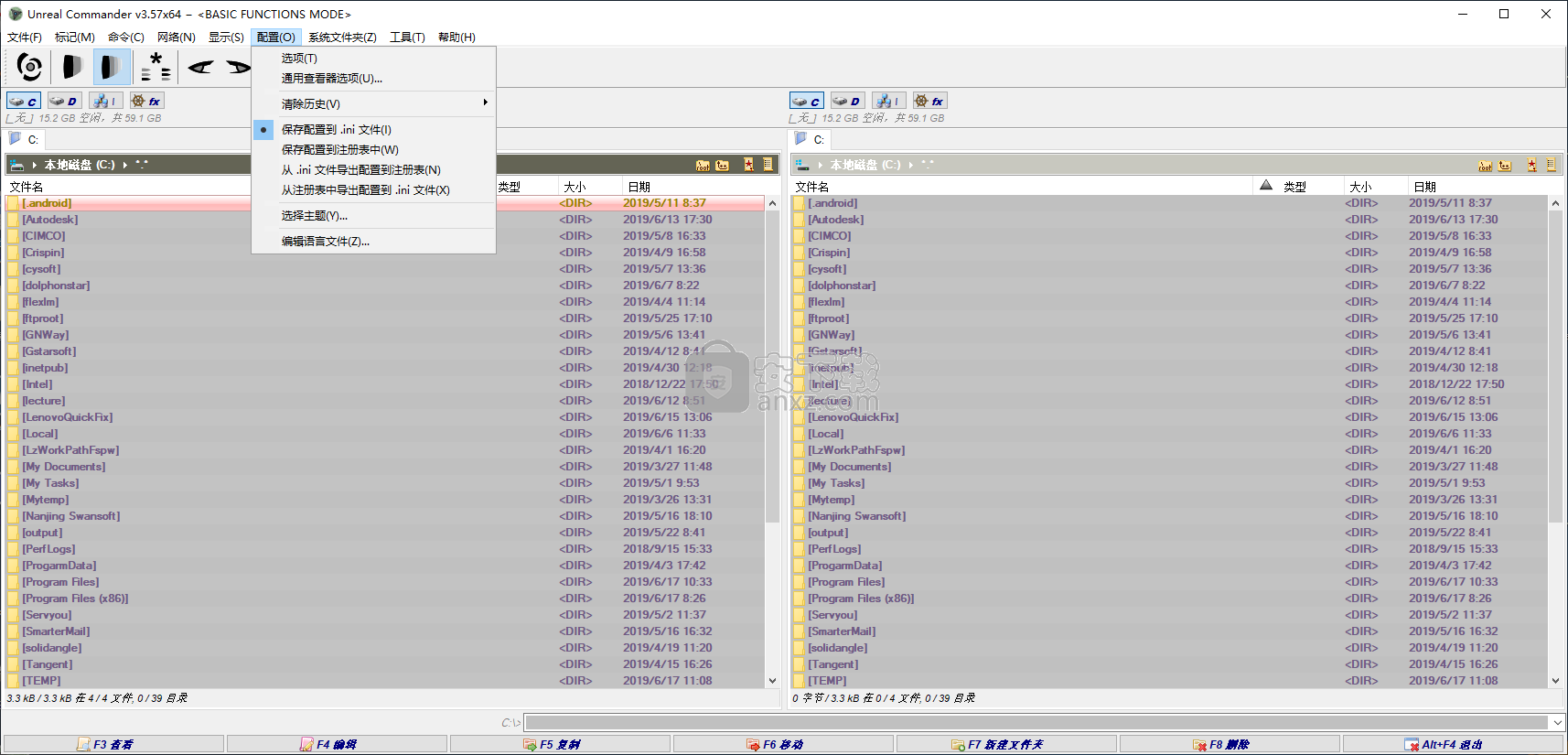This screenshot has width=1568, height=755.
Task: Open history list icon in left panel
Action: (x=768, y=165)
